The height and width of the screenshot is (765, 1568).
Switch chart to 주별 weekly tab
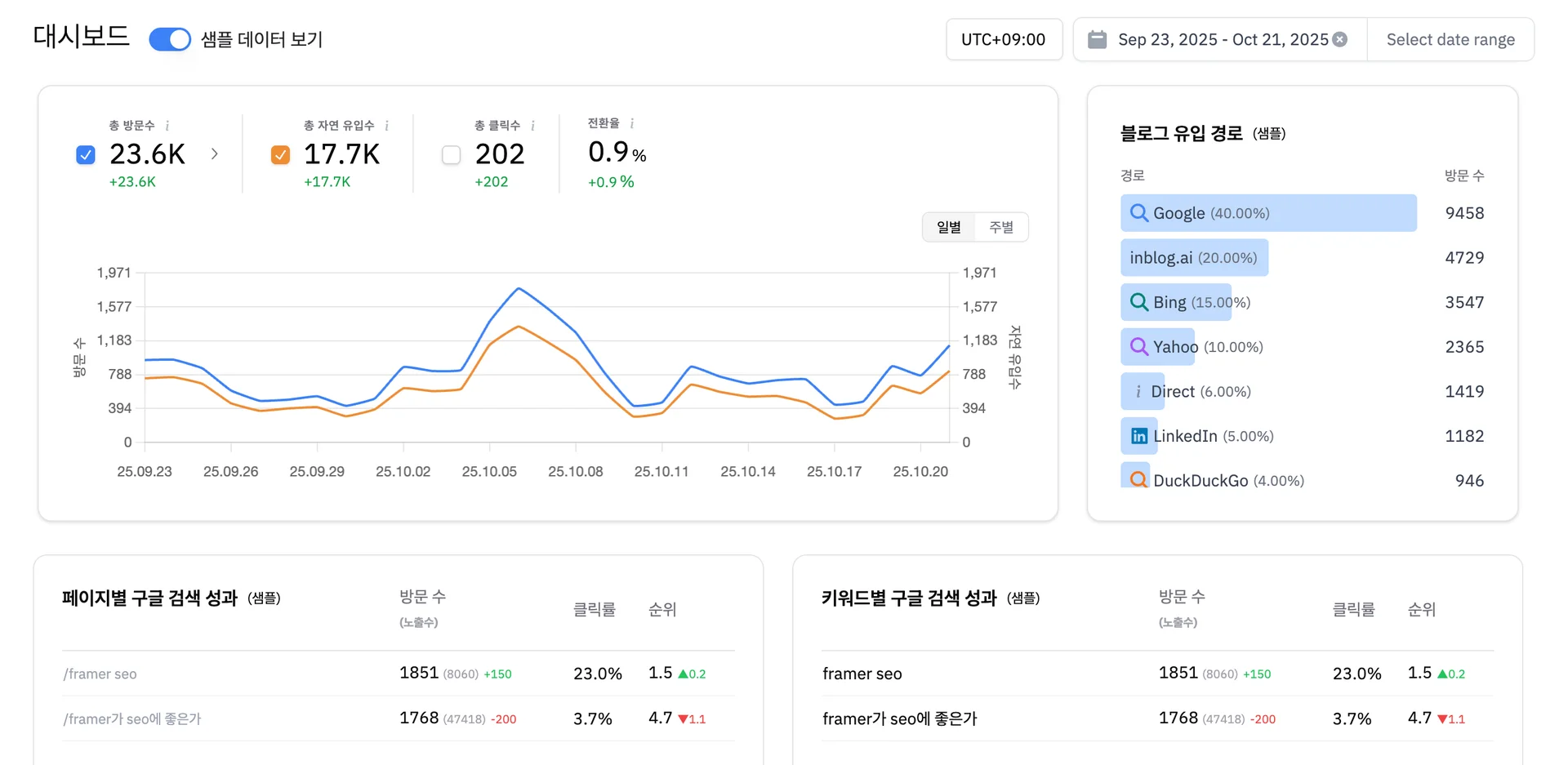coord(1000,227)
